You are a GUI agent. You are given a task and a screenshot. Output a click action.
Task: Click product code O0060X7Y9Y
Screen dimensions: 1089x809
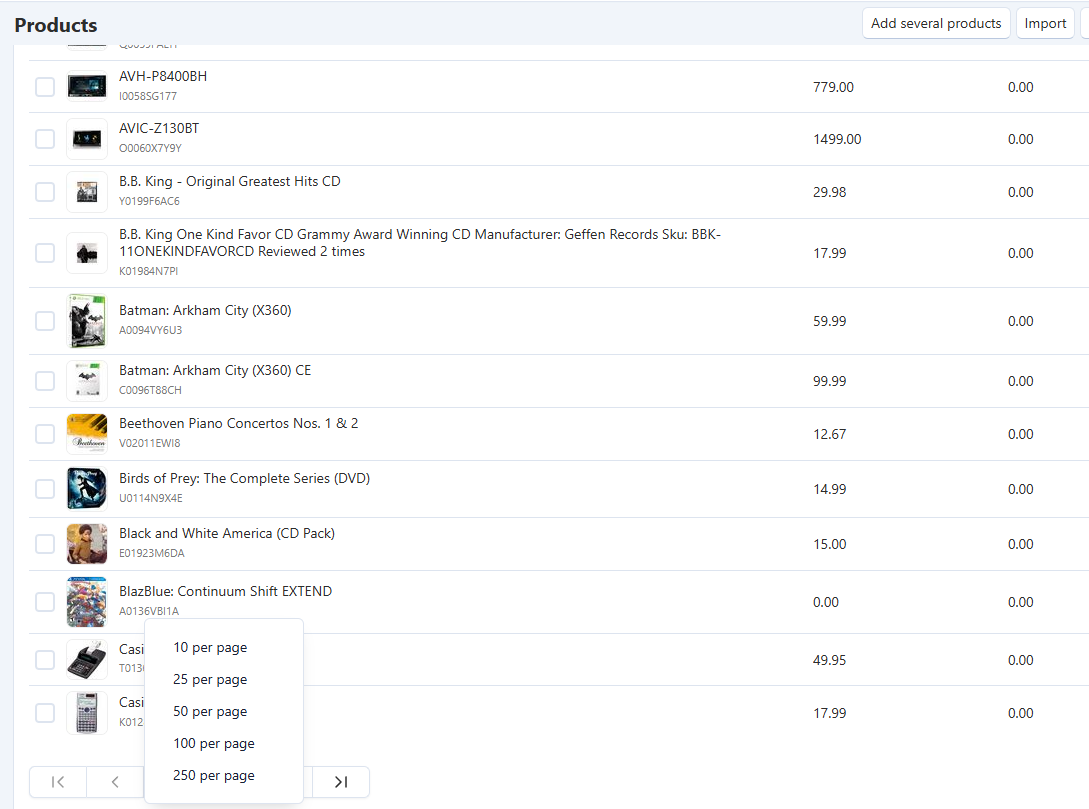(x=150, y=148)
